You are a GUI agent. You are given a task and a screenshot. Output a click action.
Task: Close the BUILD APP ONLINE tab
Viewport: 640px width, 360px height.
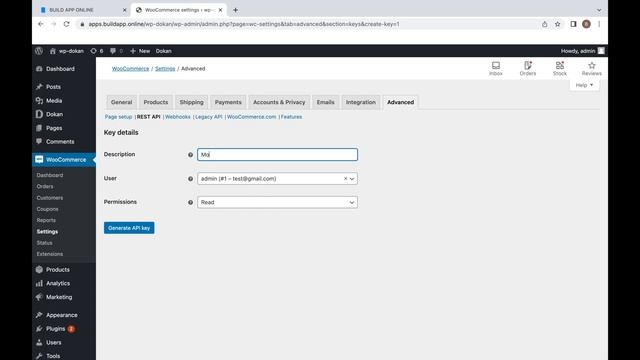(x=124, y=10)
